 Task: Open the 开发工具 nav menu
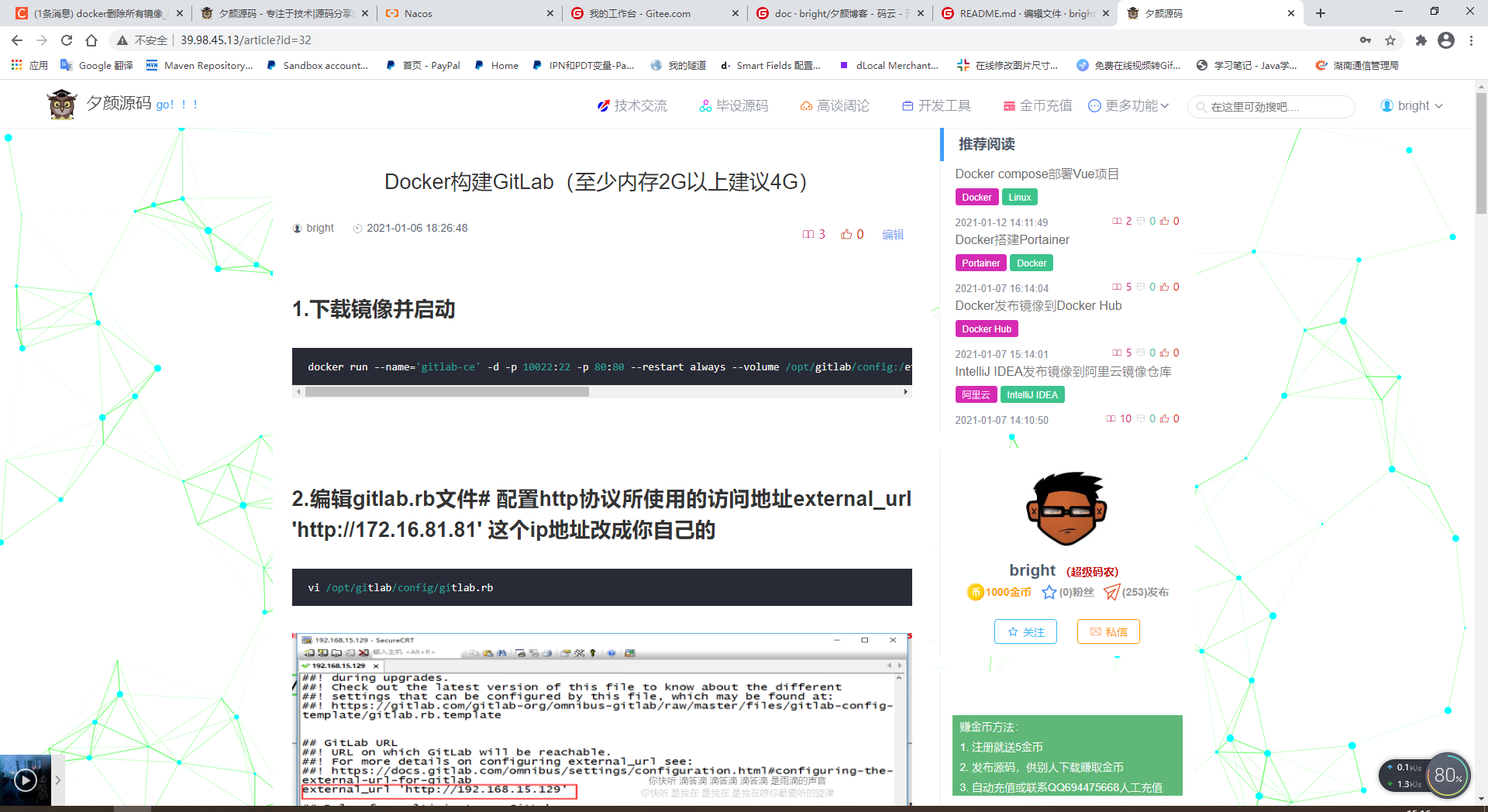[936, 105]
